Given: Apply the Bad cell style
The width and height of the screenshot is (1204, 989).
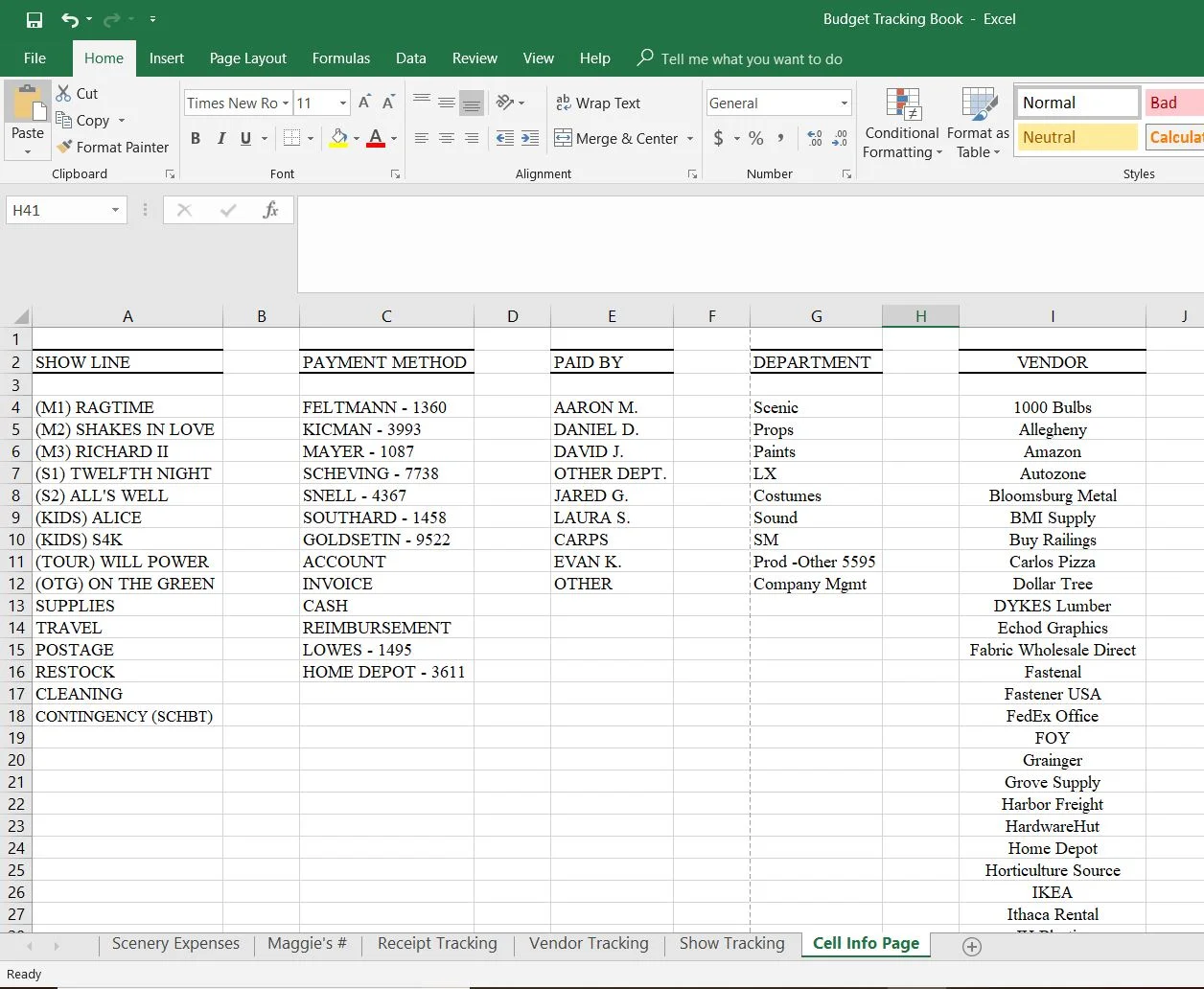Looking at the screenshot, I should point(1174,103).
